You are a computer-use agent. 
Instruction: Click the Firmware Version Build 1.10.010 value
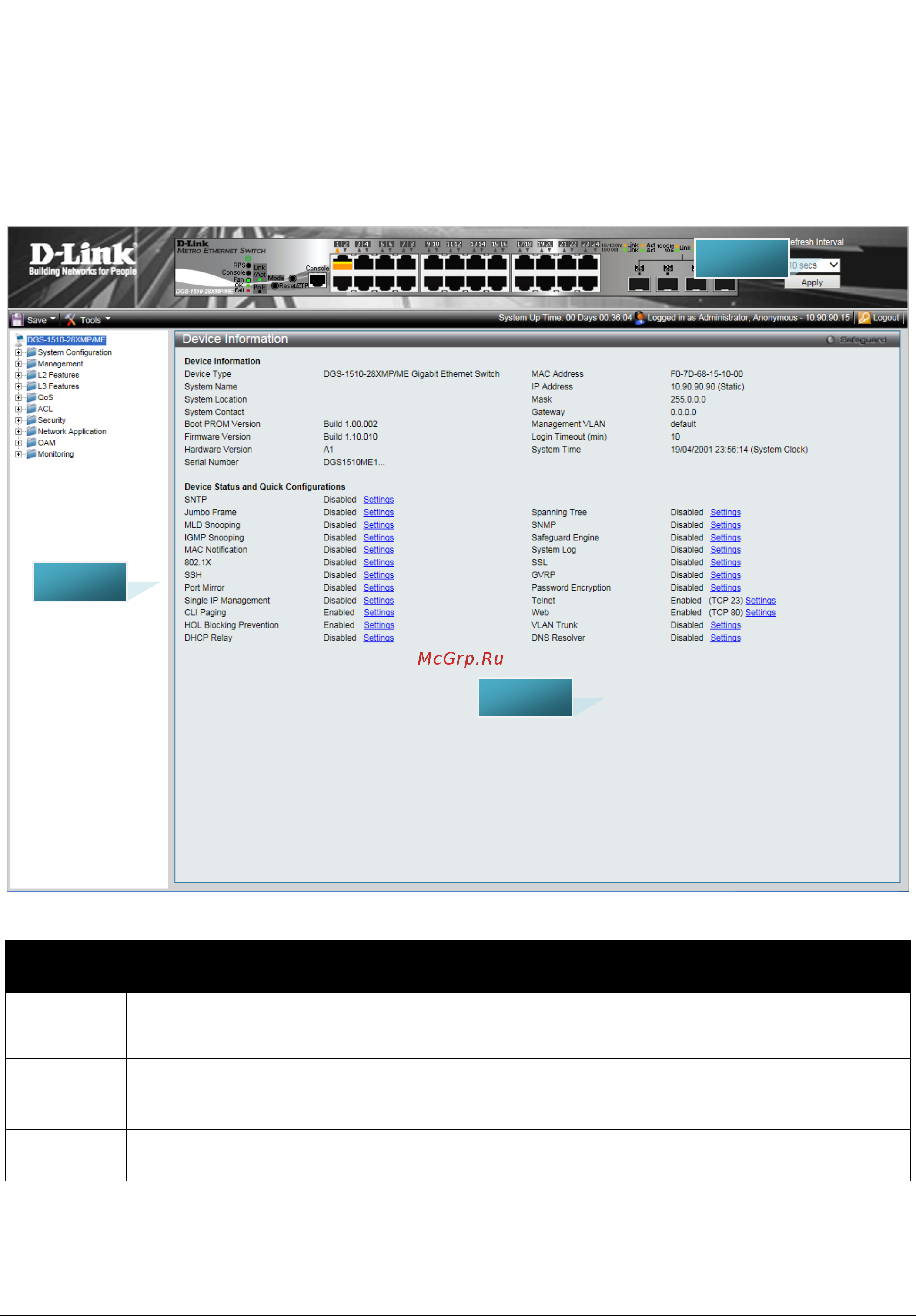tap(350, 437)
